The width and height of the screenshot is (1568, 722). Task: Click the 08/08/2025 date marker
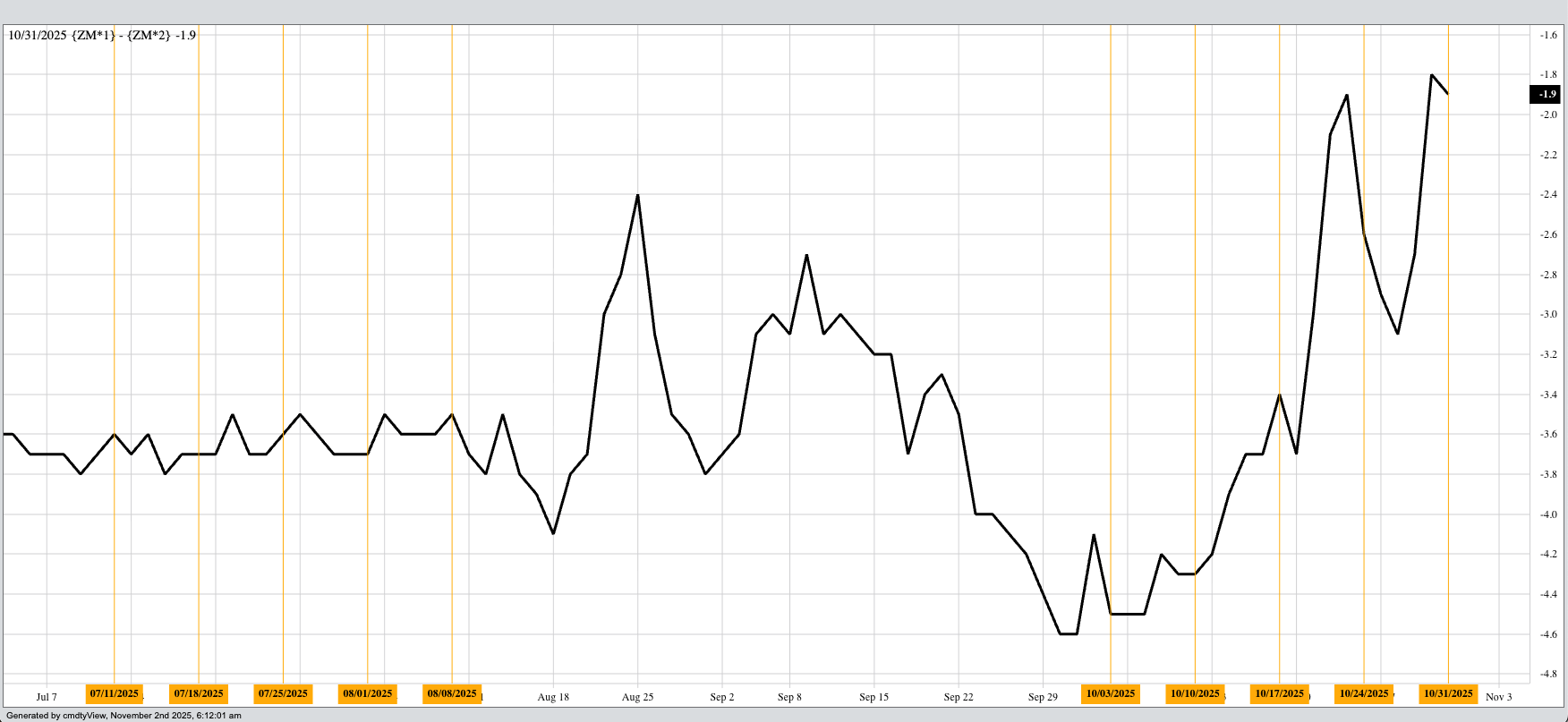pyautogui.click(x=452, y=693)
